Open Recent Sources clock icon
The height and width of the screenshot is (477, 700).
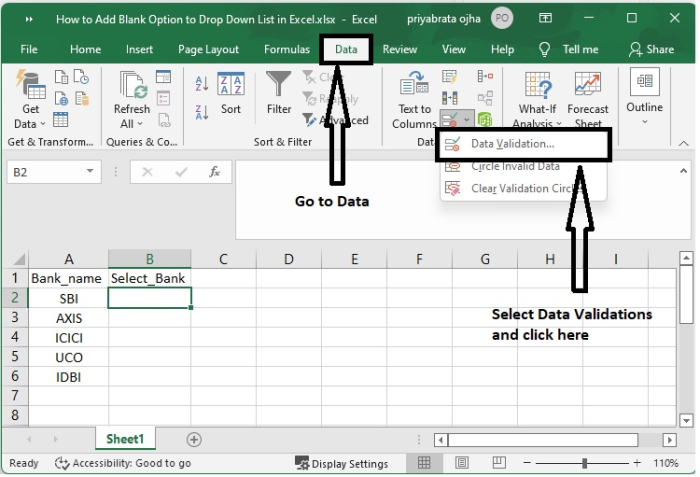81,77
